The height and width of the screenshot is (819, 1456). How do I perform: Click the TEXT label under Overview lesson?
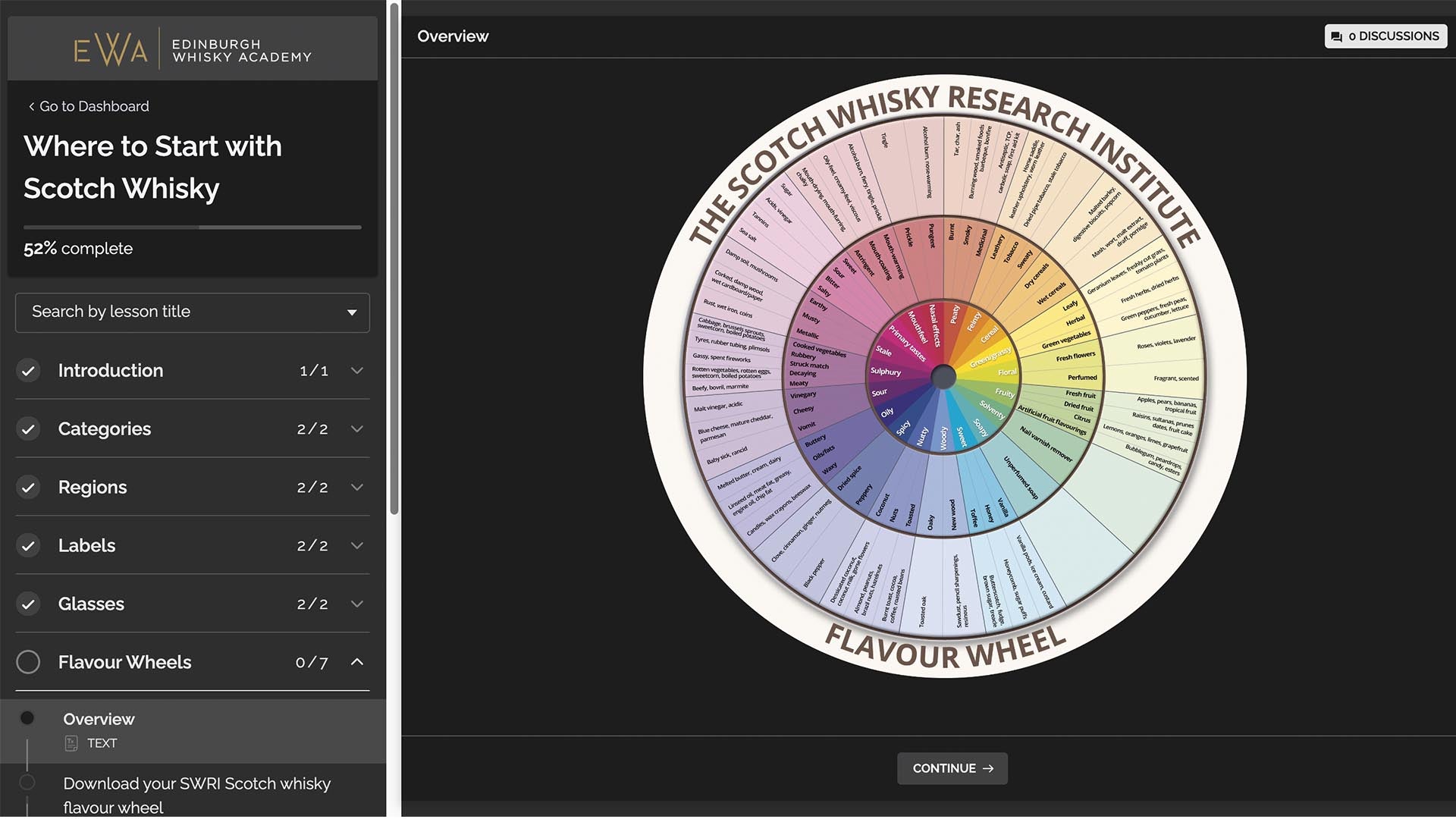(102, 744)
